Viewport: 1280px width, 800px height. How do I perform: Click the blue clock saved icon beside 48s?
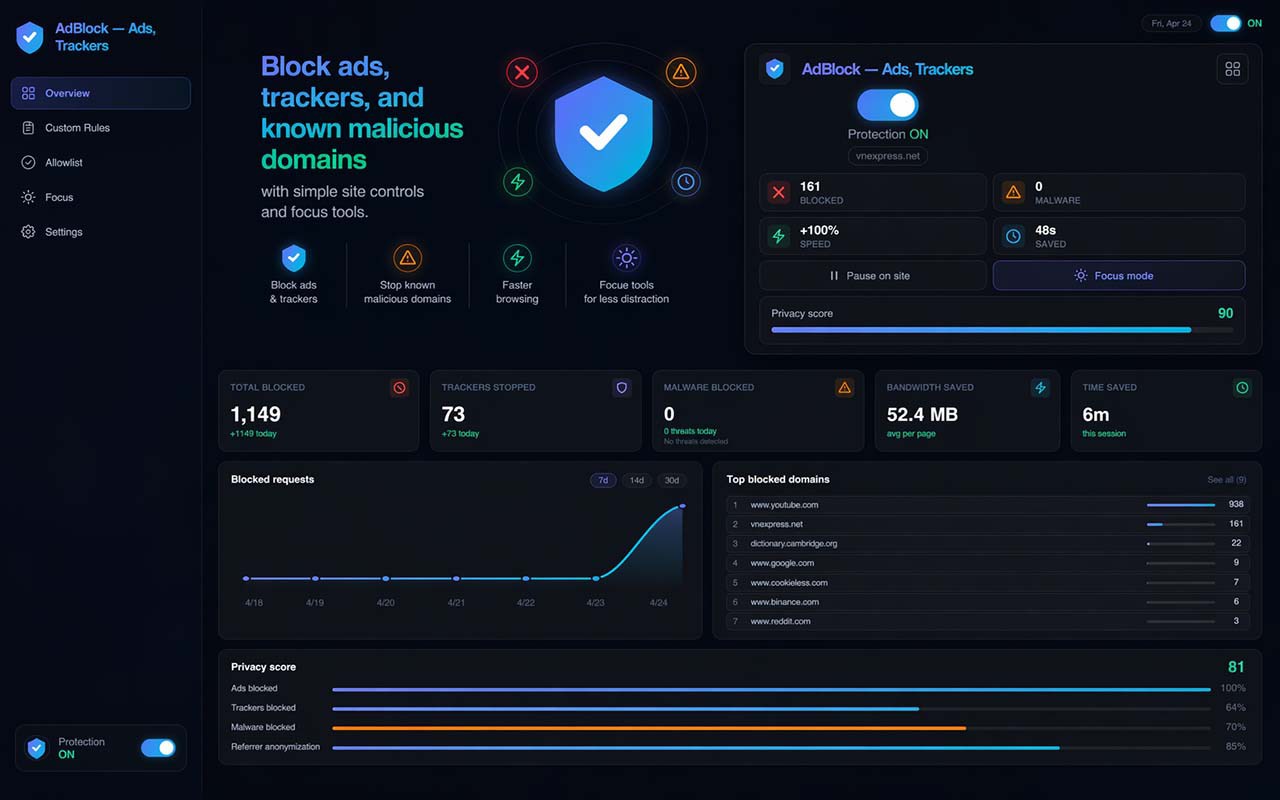point(1013,236)
